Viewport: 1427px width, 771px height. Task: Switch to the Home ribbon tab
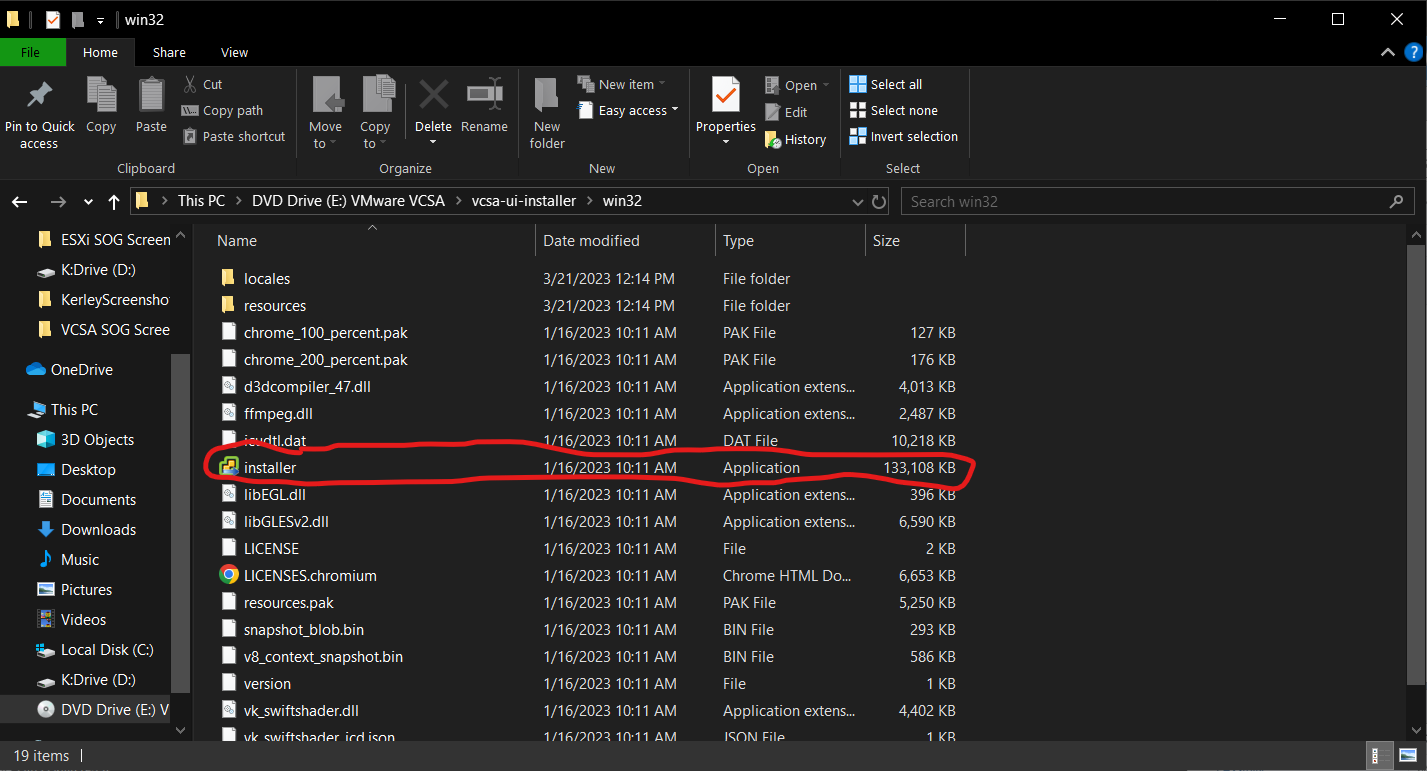pyautogui.click(x=100, y=52)
